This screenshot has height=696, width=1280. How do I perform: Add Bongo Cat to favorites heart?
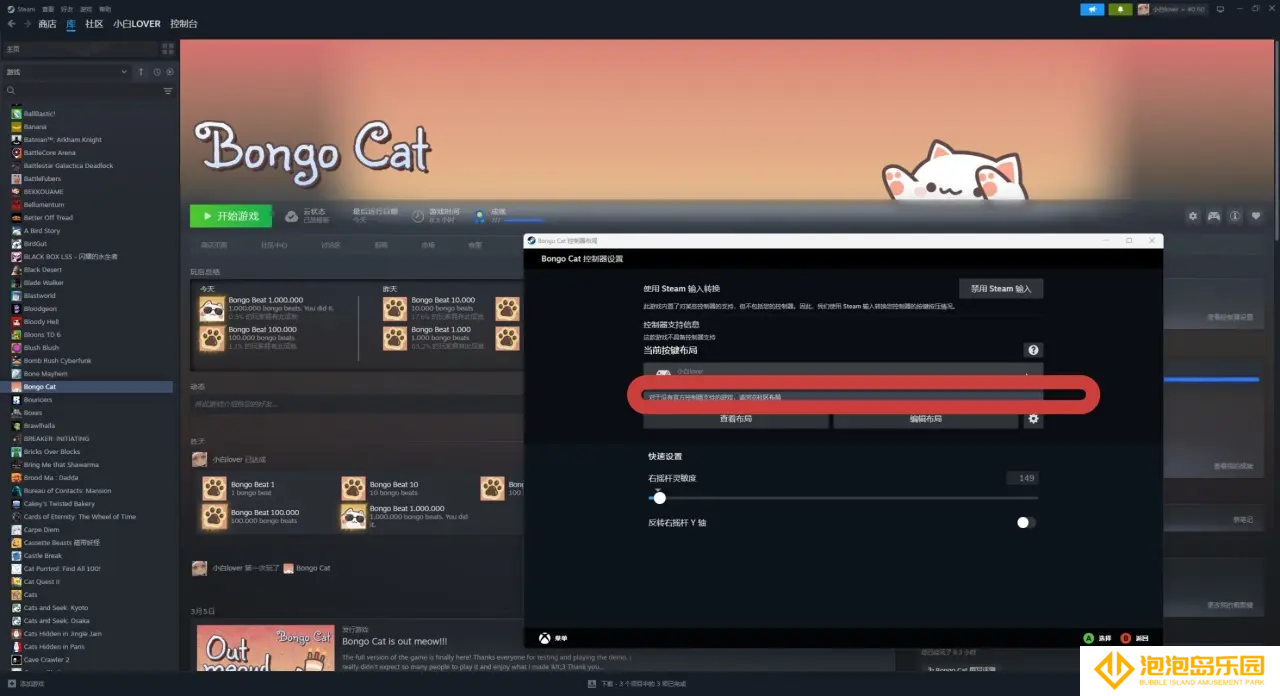pos(1257,216)
